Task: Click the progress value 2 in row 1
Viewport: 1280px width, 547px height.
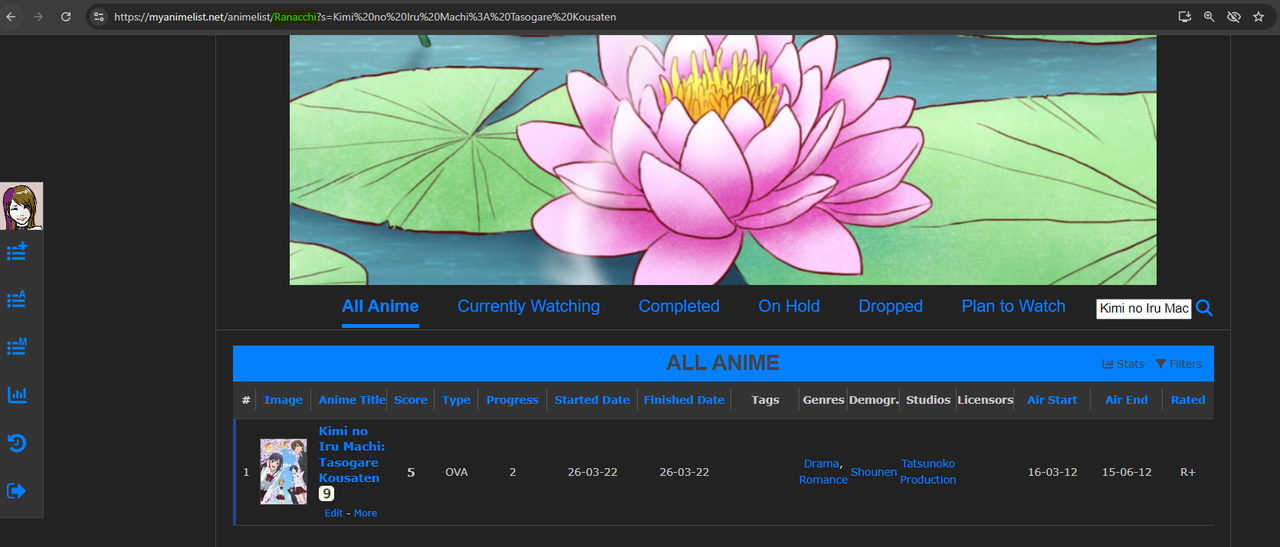Action: pos(512,472)
